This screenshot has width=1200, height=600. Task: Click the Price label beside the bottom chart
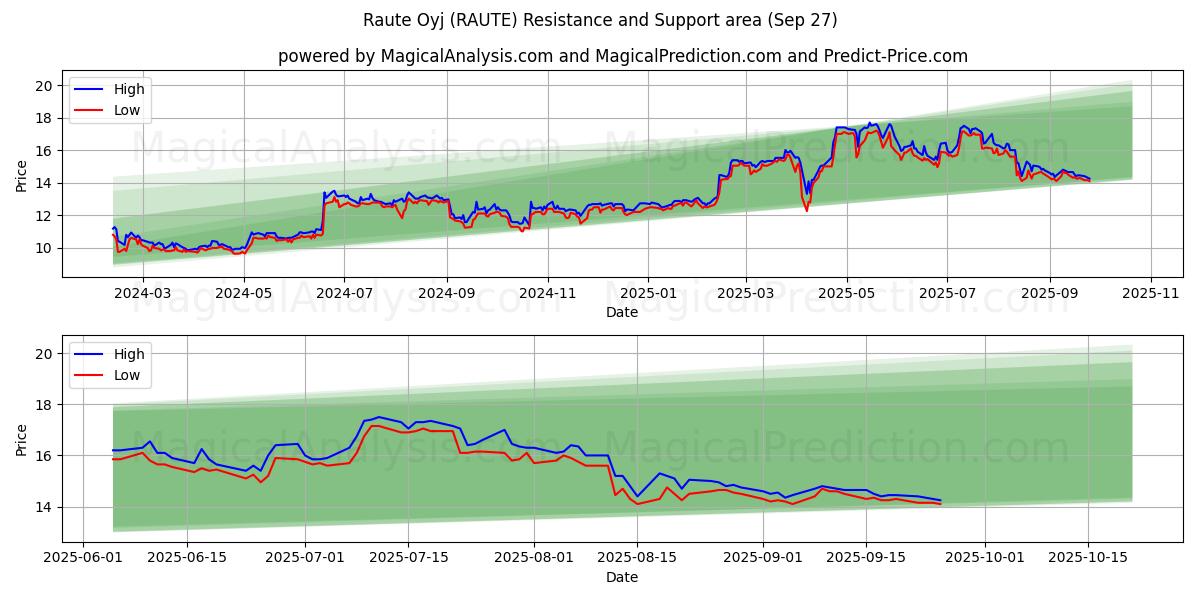[x=22, y=440]
